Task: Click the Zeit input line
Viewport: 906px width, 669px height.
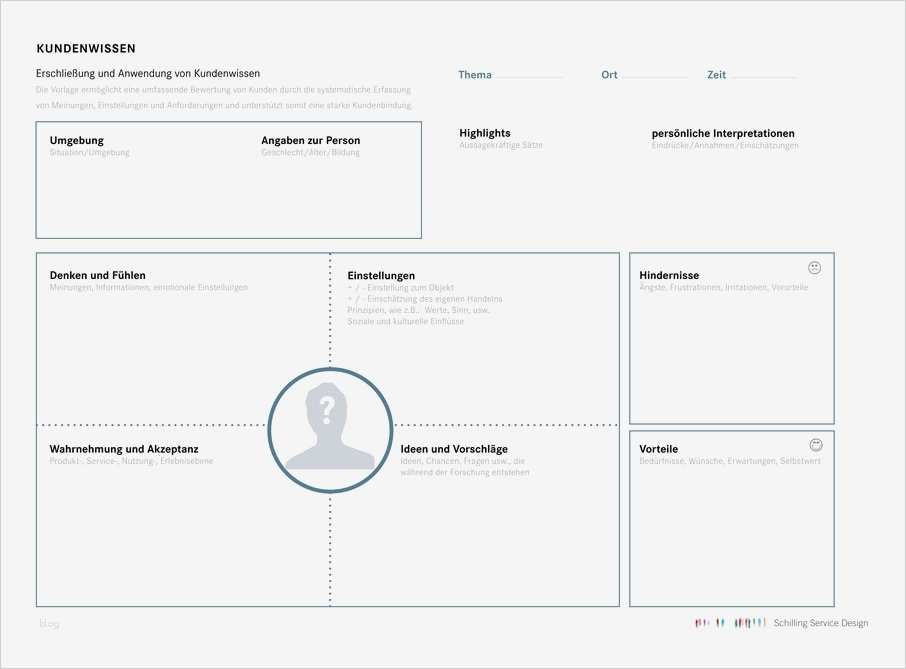Action: (x=764, y=77)
